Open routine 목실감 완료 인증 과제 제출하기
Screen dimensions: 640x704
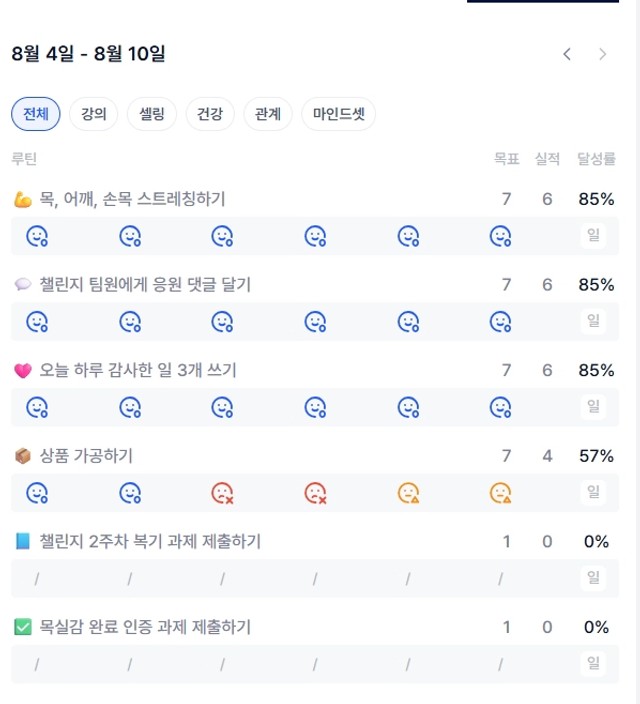point(145,627)
